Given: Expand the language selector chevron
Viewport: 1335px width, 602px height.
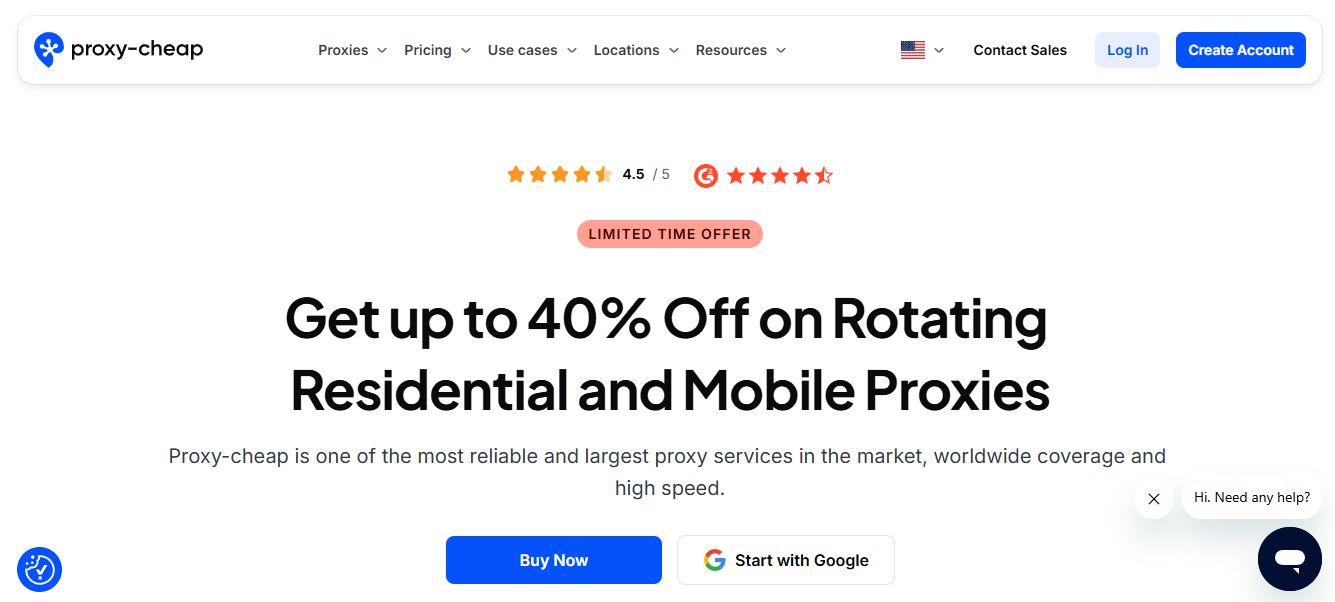Looking at the screenshot, I should tap(938, 49).
